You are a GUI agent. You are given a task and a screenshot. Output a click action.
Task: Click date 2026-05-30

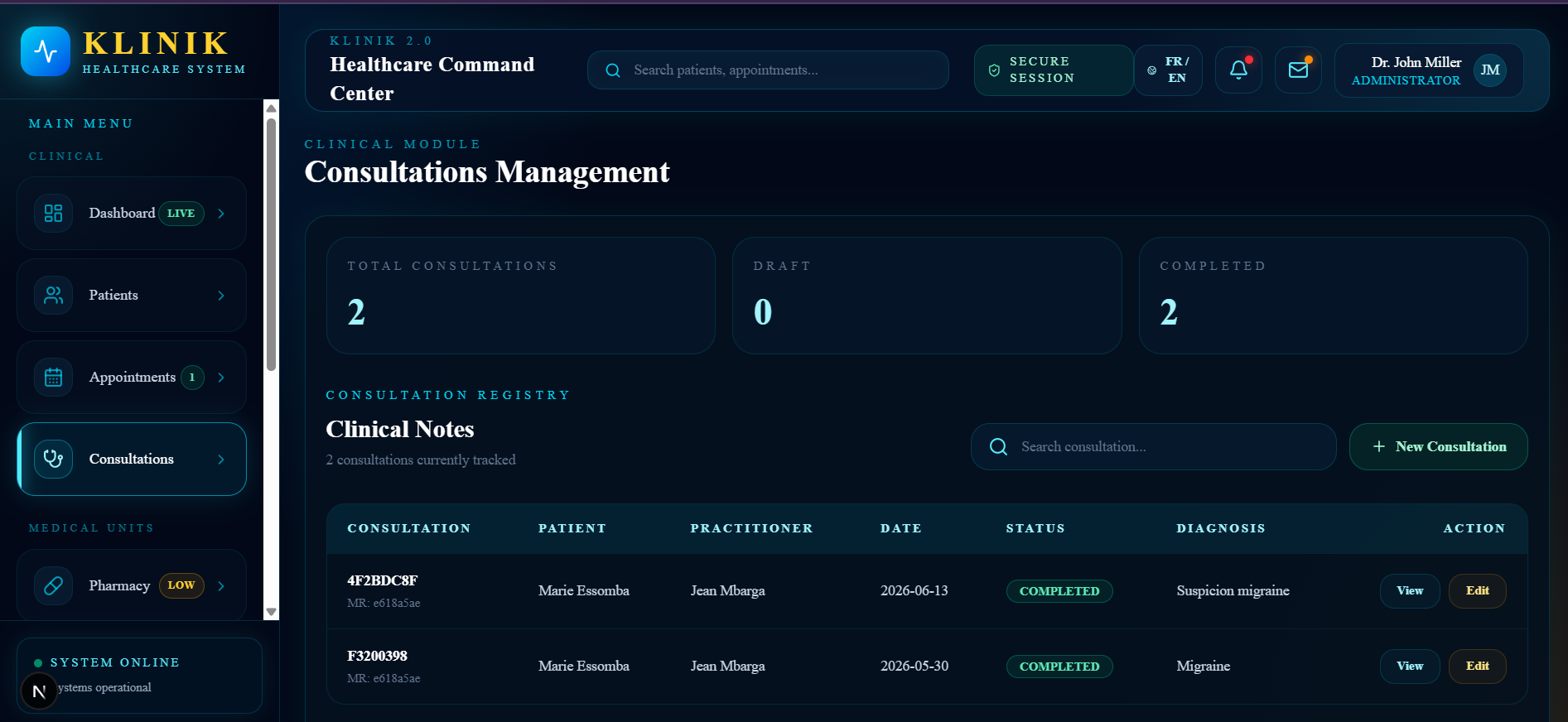[914, 667]
